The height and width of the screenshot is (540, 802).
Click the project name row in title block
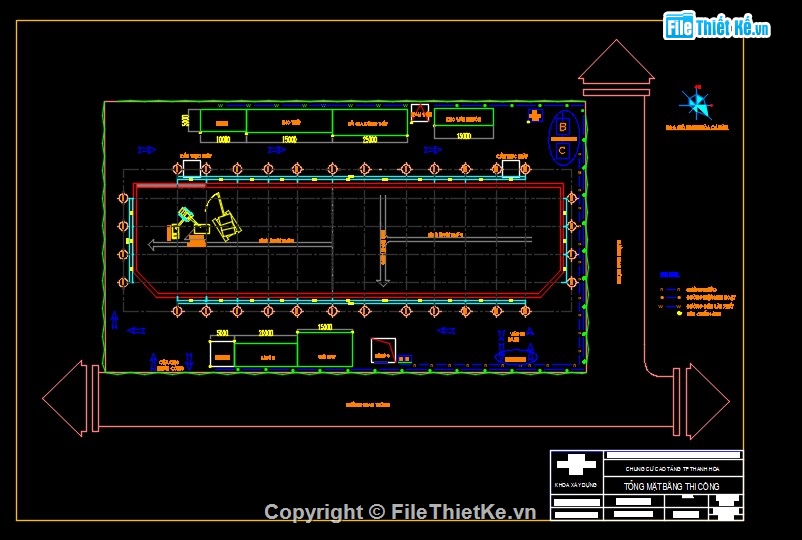pyautogui.click(x=673, y=468)
